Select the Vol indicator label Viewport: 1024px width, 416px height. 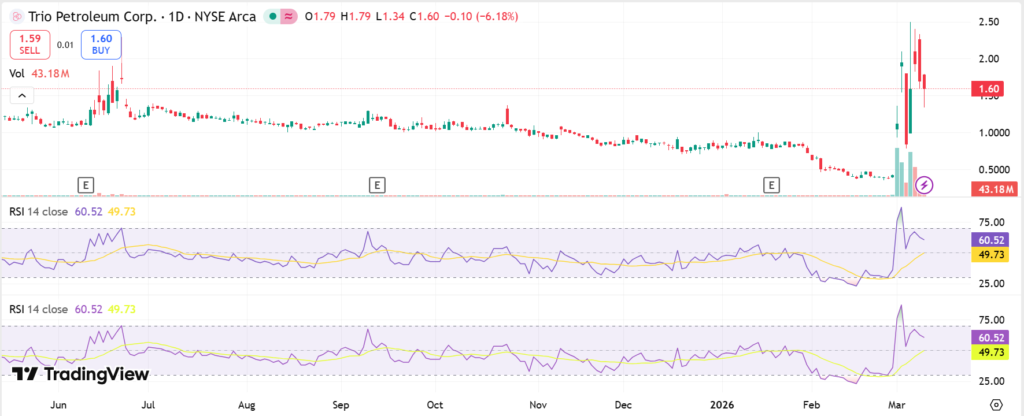17,74
